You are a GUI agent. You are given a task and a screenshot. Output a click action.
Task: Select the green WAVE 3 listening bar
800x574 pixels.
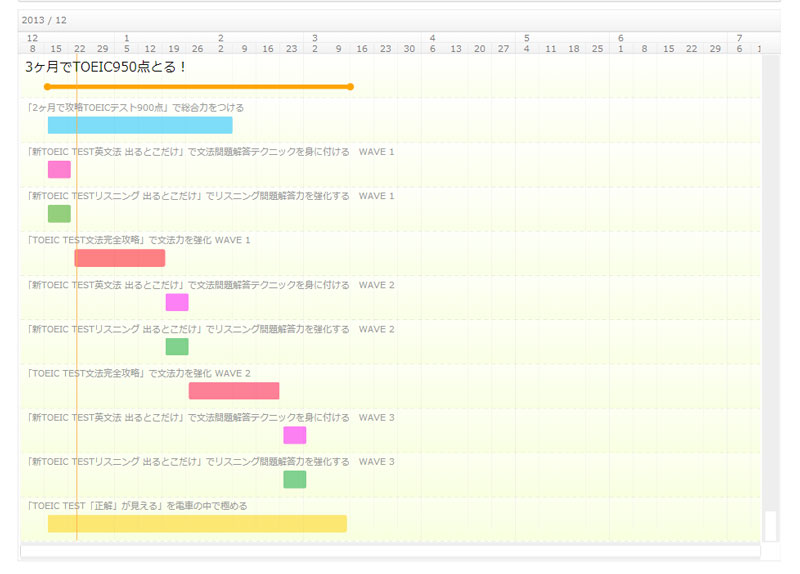294,479
